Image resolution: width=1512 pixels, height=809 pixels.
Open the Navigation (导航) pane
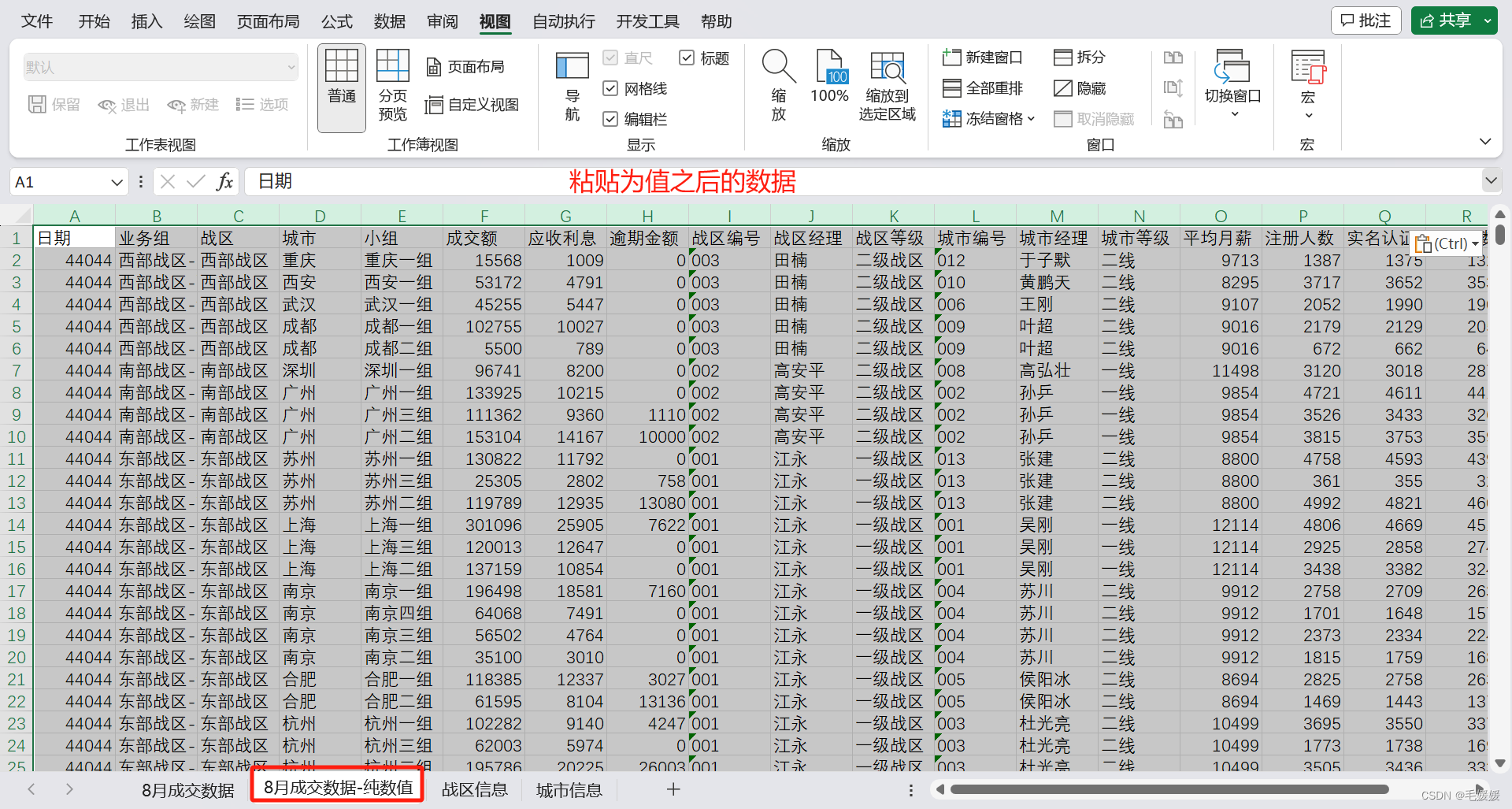pos(573,87)
